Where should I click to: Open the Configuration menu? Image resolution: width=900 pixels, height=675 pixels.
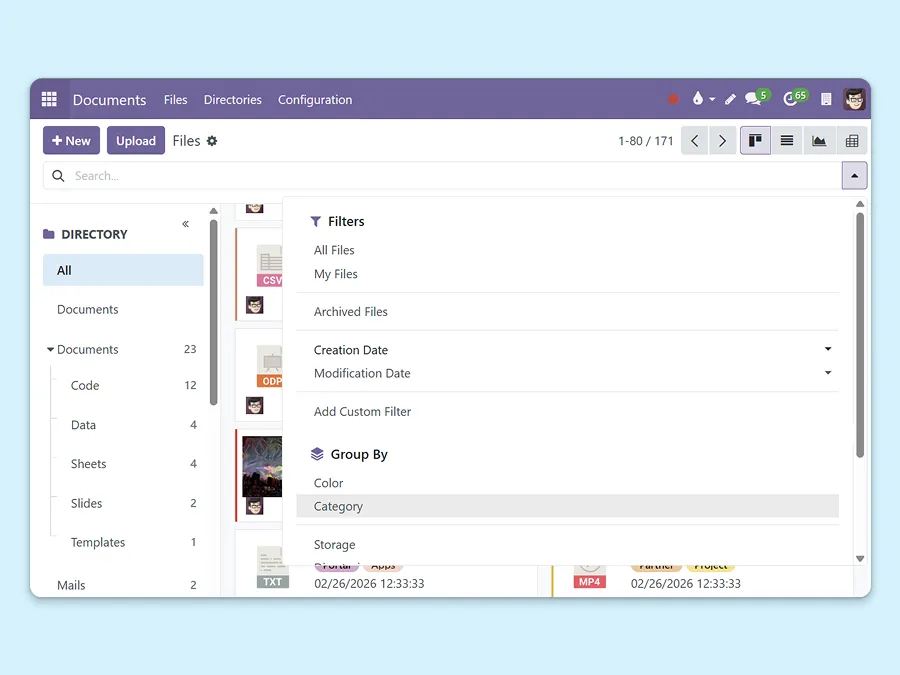click(x=315, y=100)
